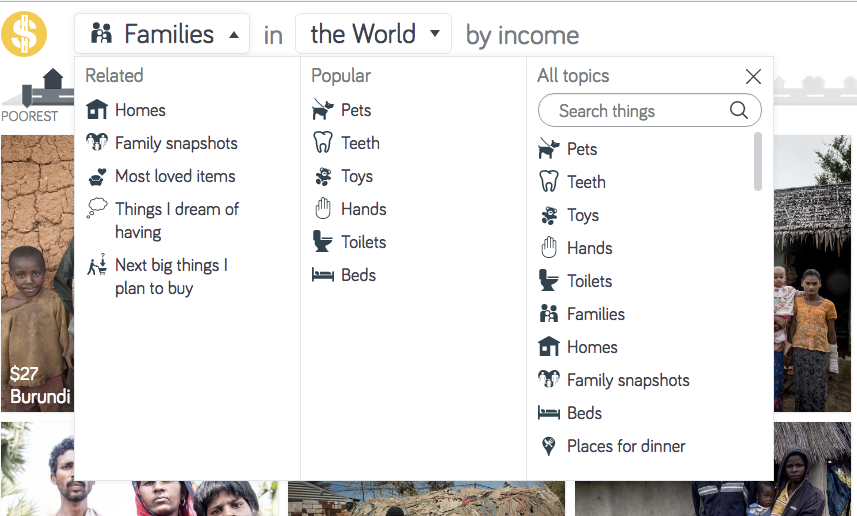Open Families in All topics list
The height and width of the screenshot is (516, 857).
[595, 314]
